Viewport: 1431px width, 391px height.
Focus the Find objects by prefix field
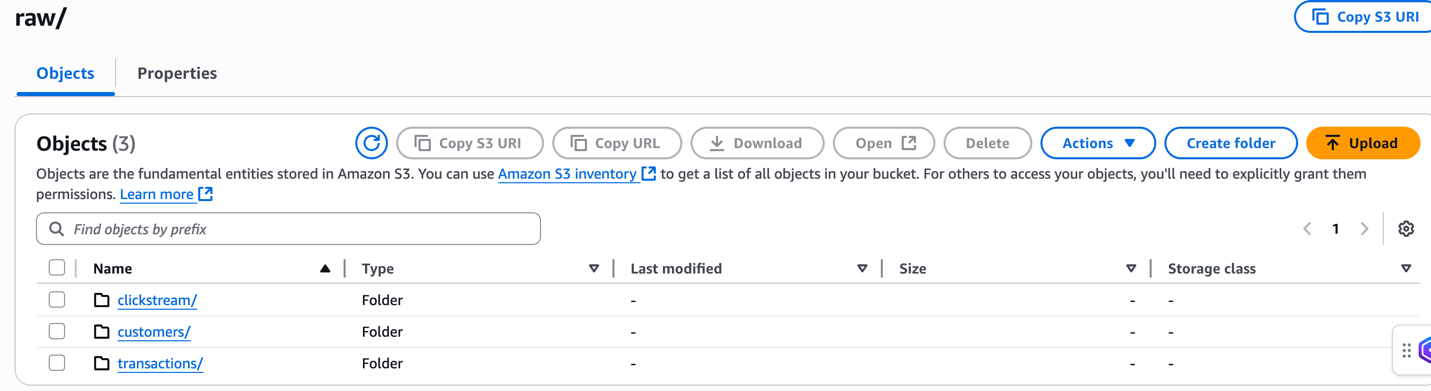click(x=288, y=229)
